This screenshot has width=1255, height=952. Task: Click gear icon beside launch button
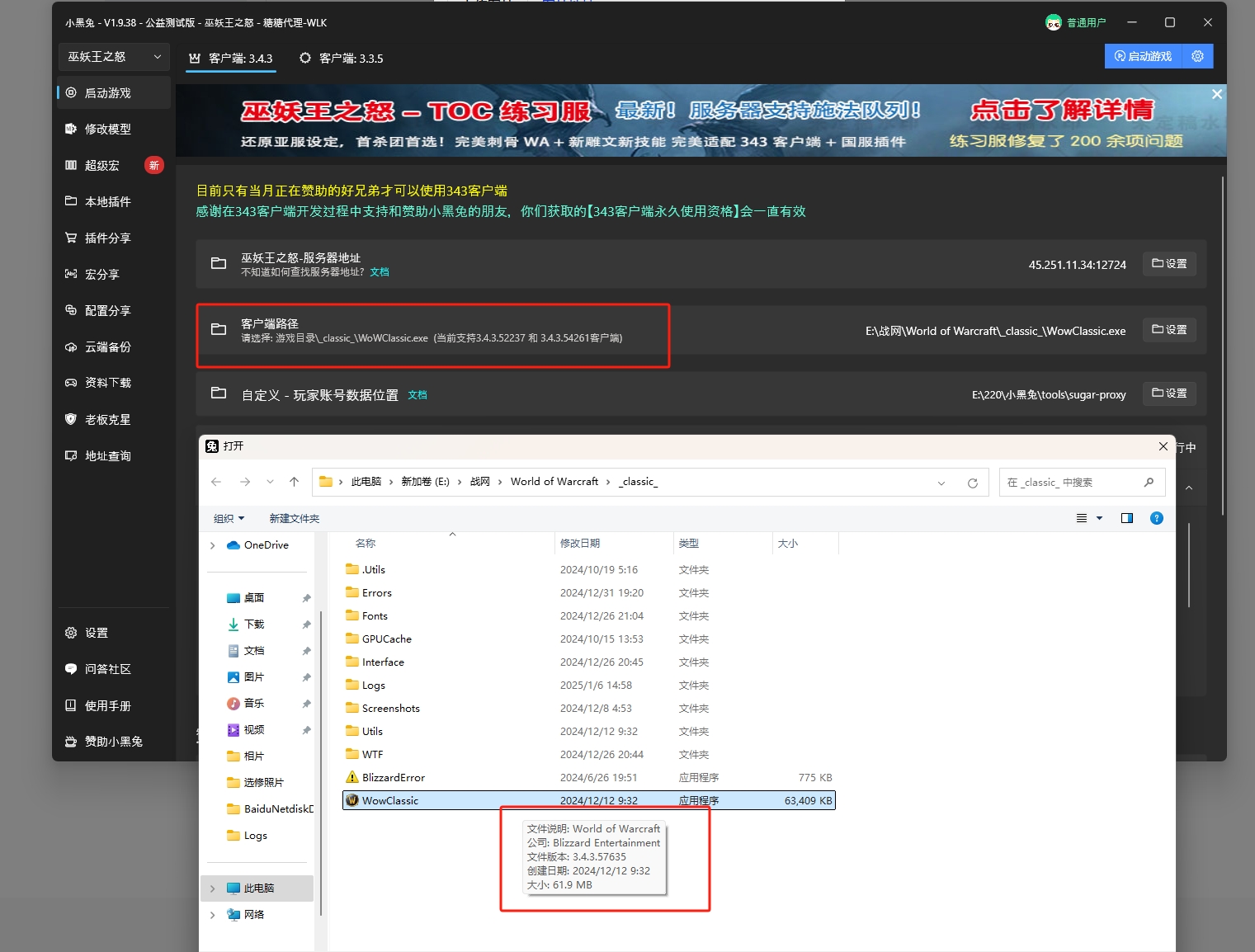coord(1198,56)
